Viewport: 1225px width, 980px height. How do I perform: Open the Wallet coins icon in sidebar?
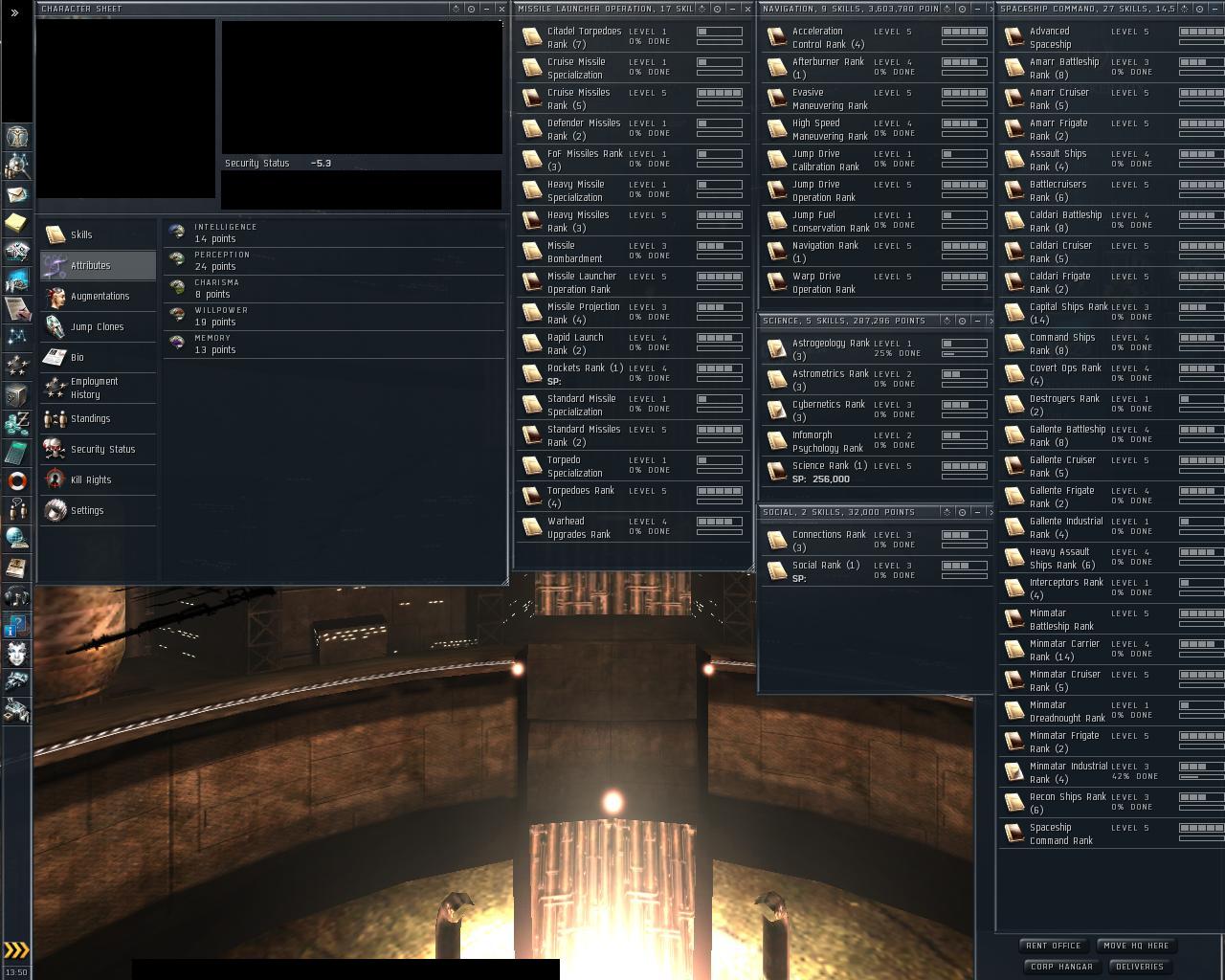coord(16,423)
